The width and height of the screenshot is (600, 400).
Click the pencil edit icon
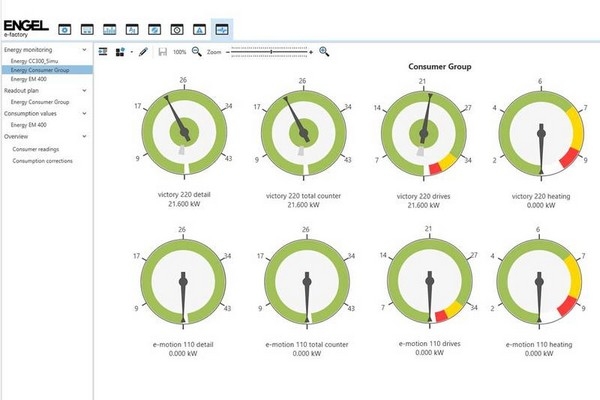coord(143,52)
